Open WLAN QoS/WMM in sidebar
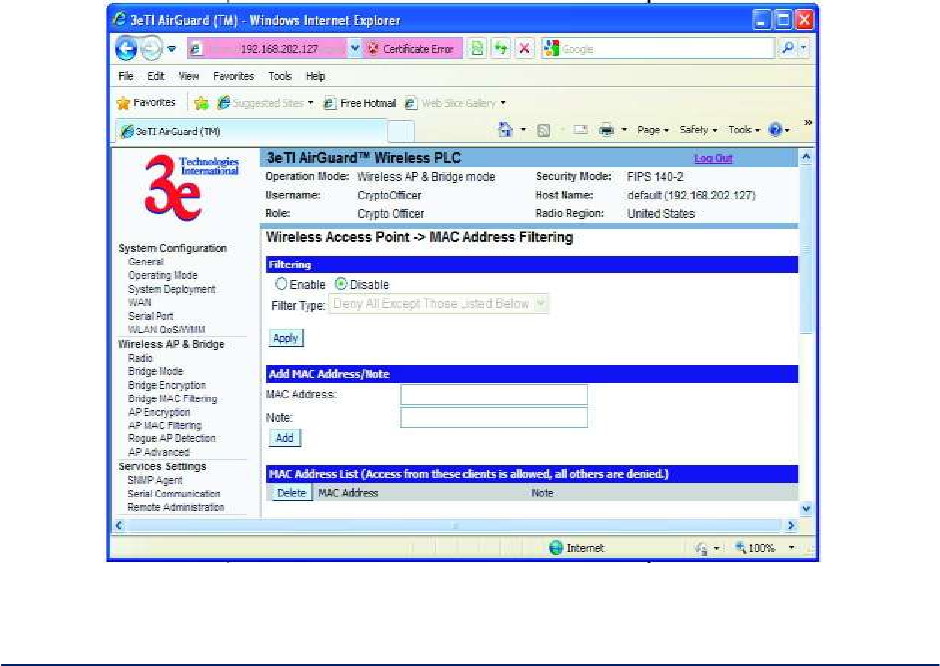This screenshot has height=666, width=940. coord(167,330)
